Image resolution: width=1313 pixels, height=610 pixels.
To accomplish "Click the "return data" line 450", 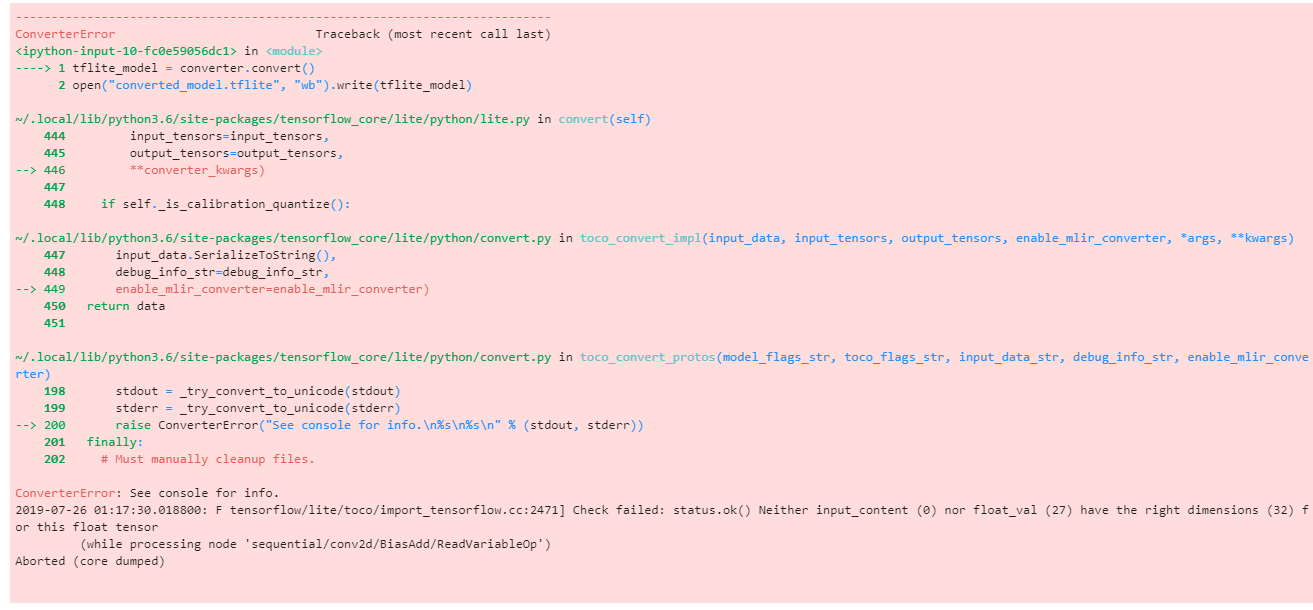I will (x=126, y=306).
